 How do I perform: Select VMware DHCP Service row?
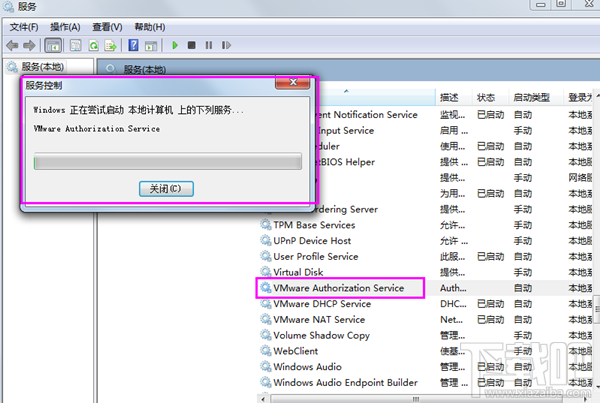pyautogui.click(x=426, y=304)
